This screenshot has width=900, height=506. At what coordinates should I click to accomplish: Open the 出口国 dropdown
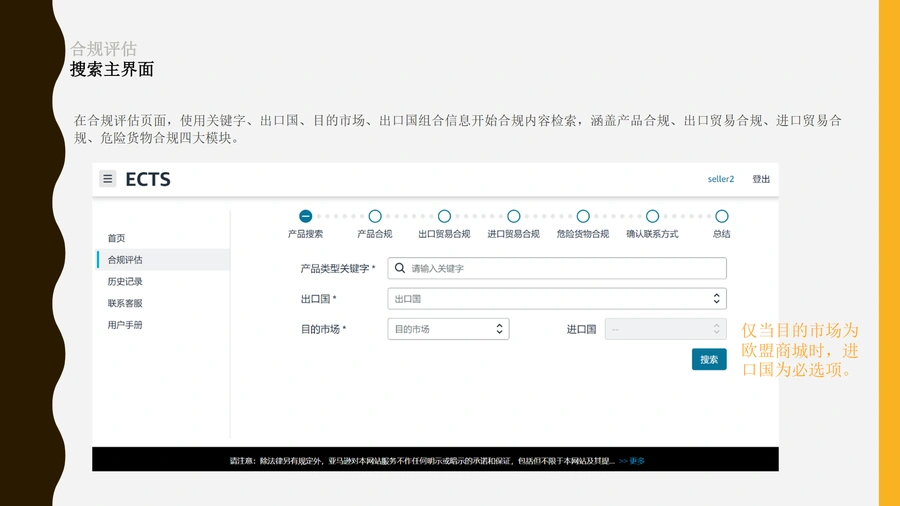[x=557, y=299]
